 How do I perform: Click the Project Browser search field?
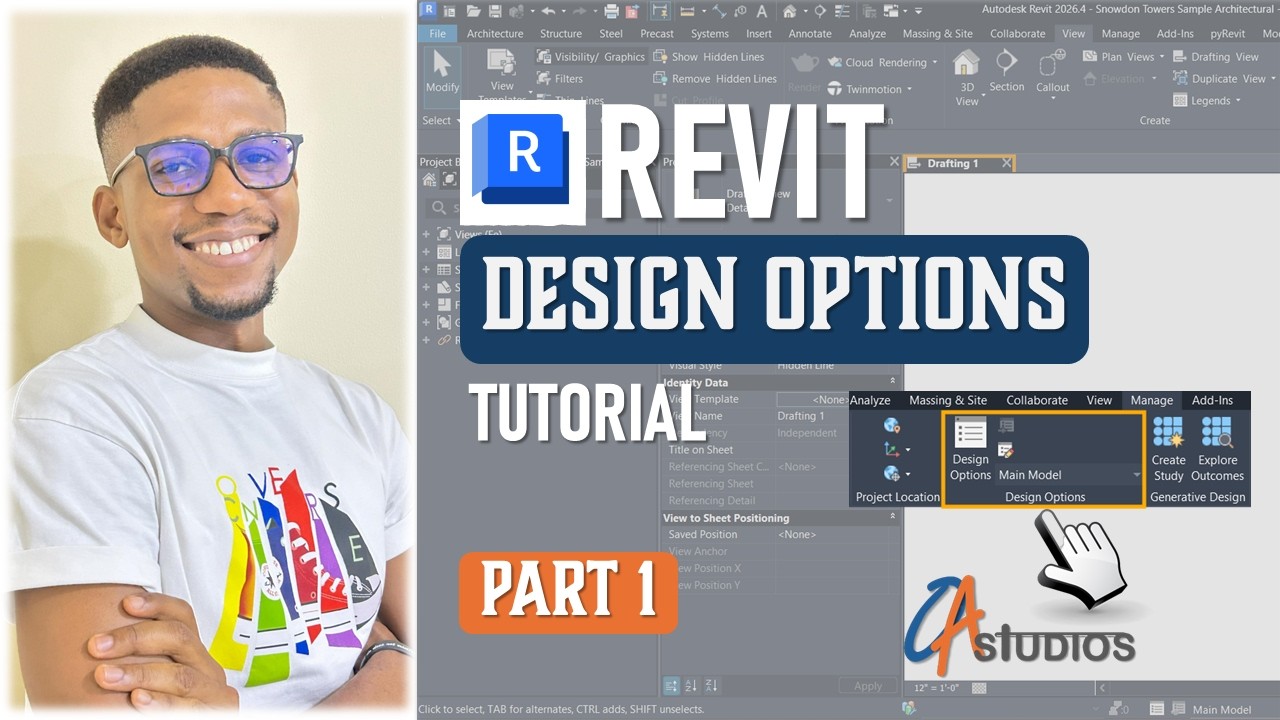[x=540, y=208]
